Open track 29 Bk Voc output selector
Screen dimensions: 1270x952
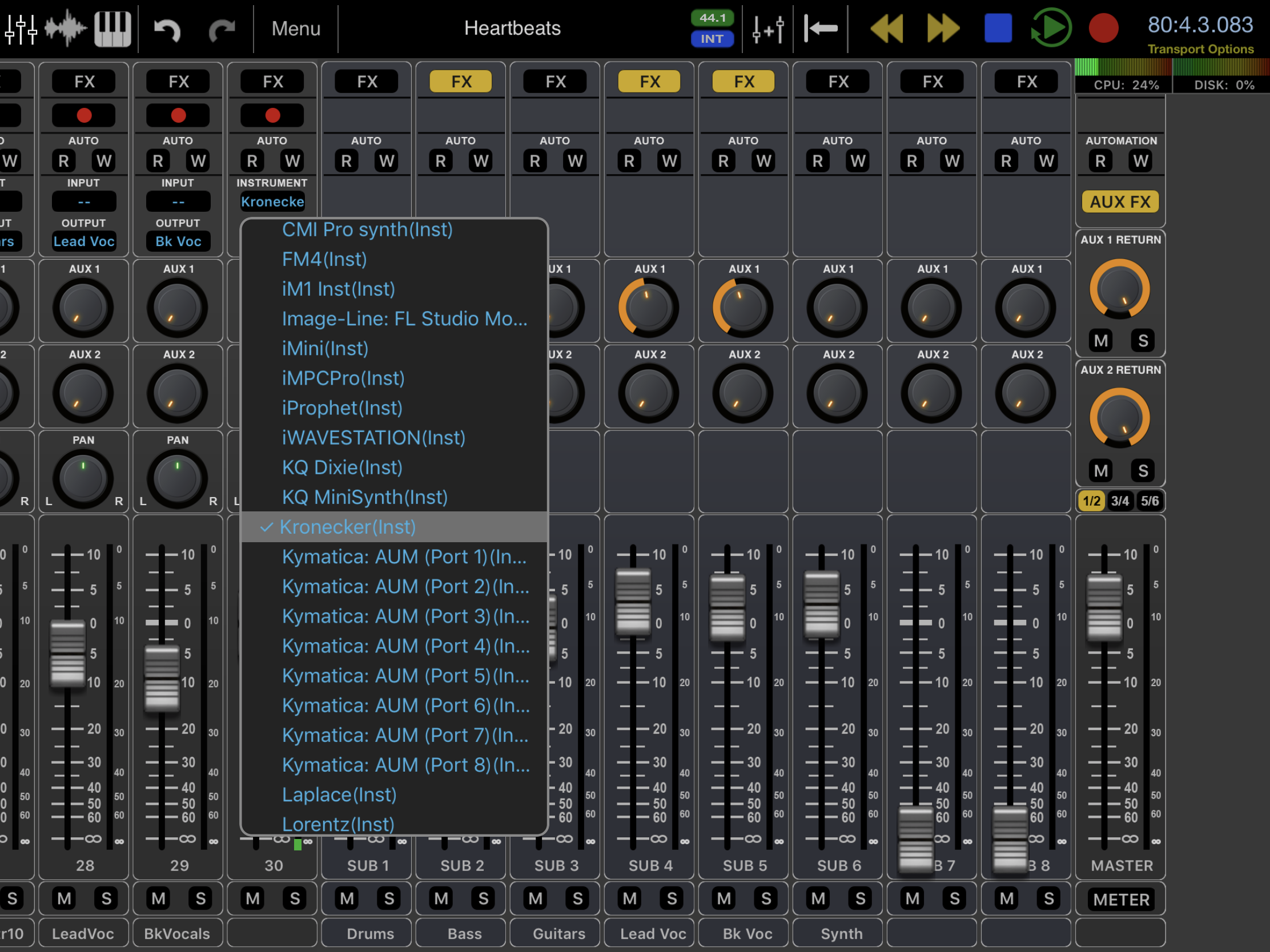coord(179,241)
